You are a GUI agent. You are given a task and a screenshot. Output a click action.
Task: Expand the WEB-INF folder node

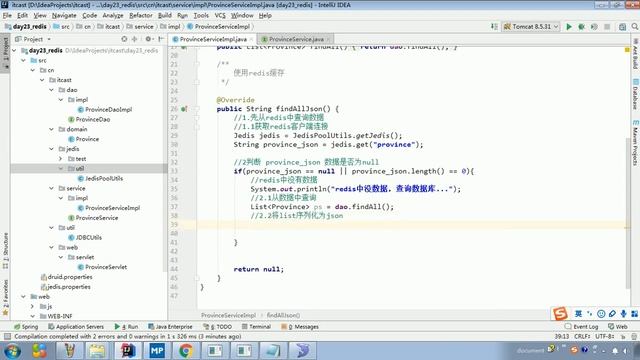tap(33, 316)
